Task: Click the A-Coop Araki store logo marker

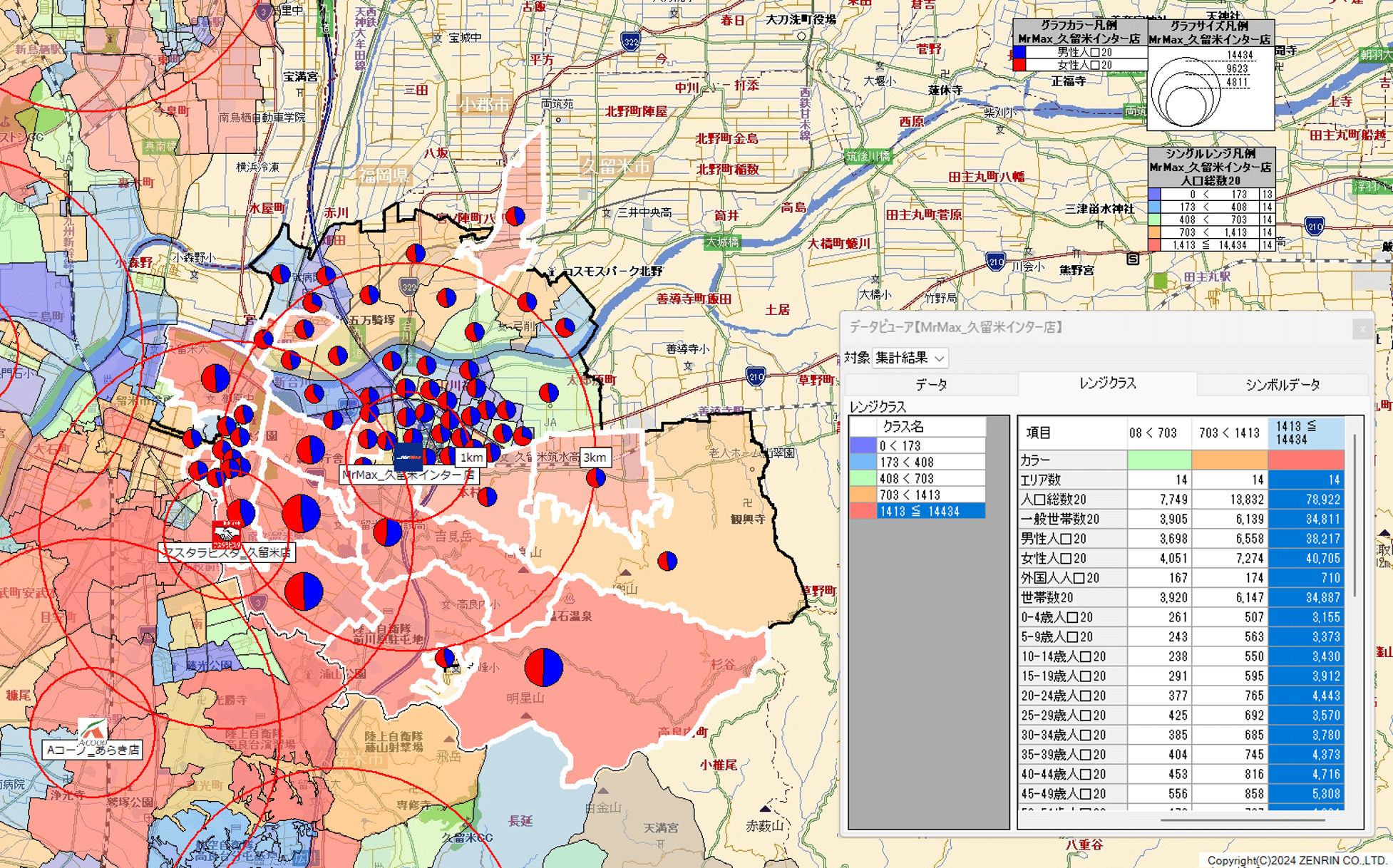Action: 93,731
